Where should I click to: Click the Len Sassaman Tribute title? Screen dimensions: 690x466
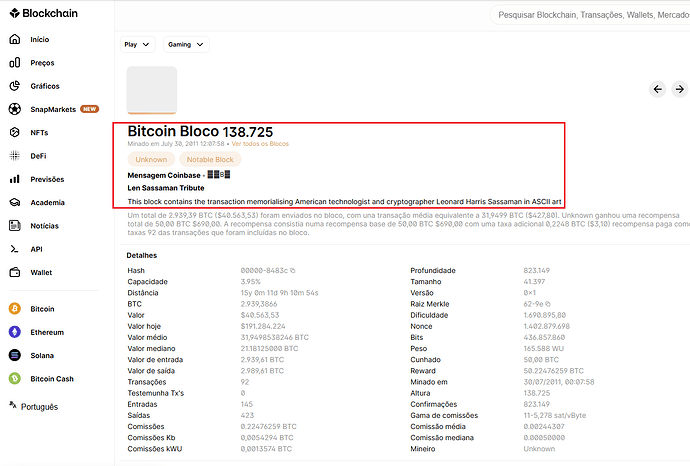[x=166, y=188]
